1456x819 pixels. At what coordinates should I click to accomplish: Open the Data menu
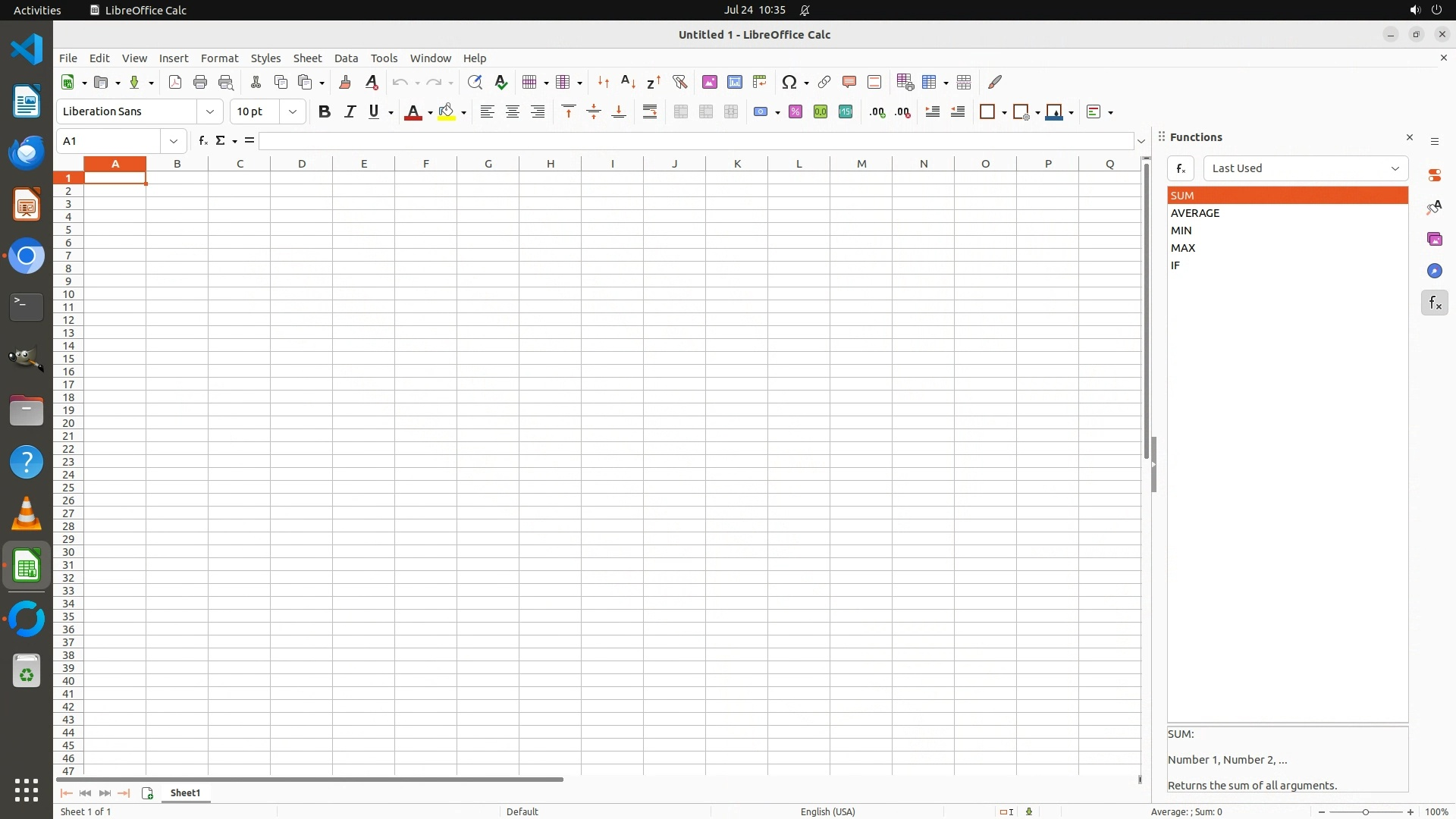point(346,58)
